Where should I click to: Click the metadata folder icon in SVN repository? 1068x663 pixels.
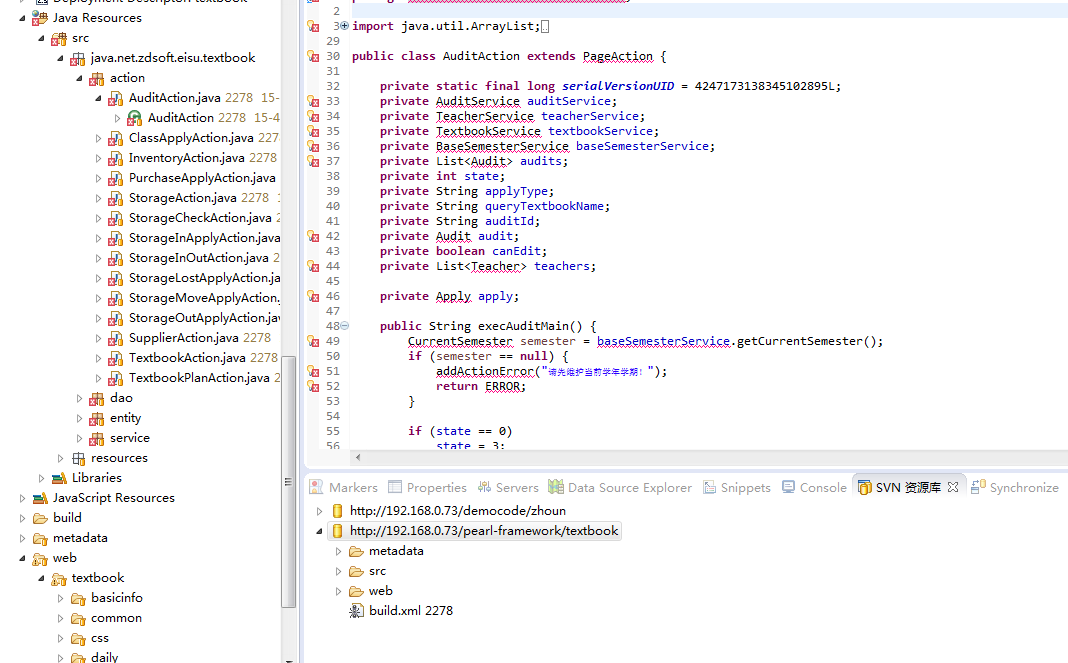(356, 551)
